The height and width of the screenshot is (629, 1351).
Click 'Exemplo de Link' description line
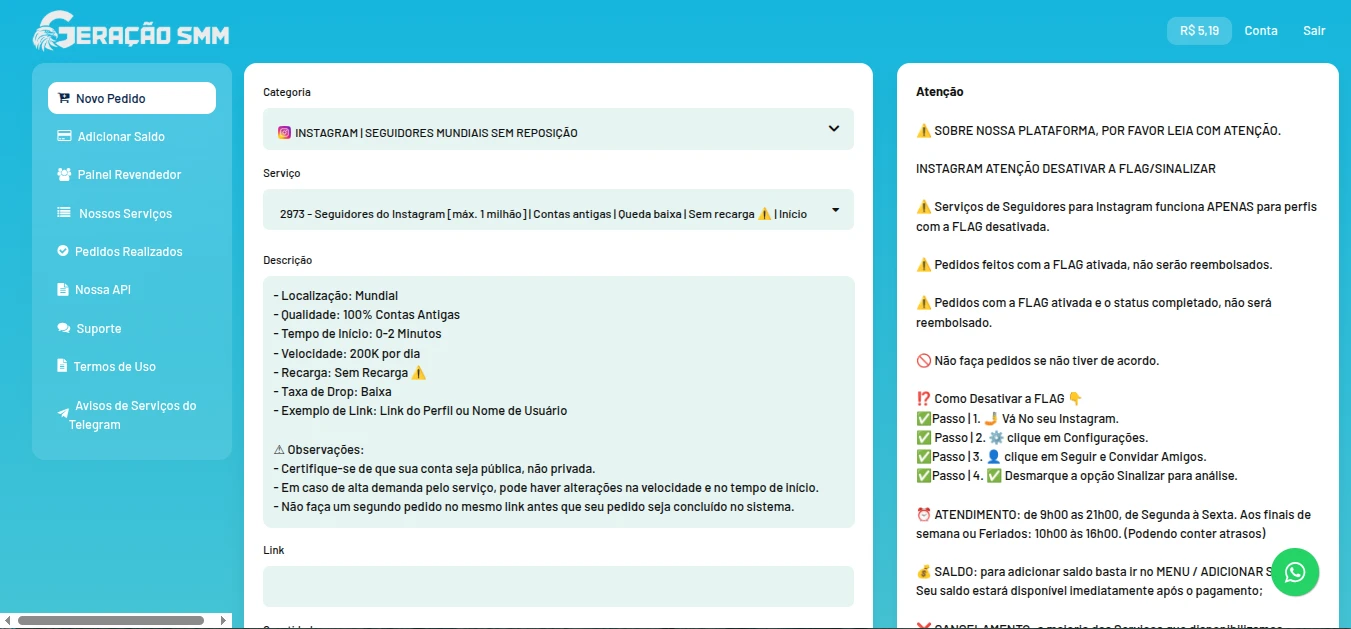419,411
